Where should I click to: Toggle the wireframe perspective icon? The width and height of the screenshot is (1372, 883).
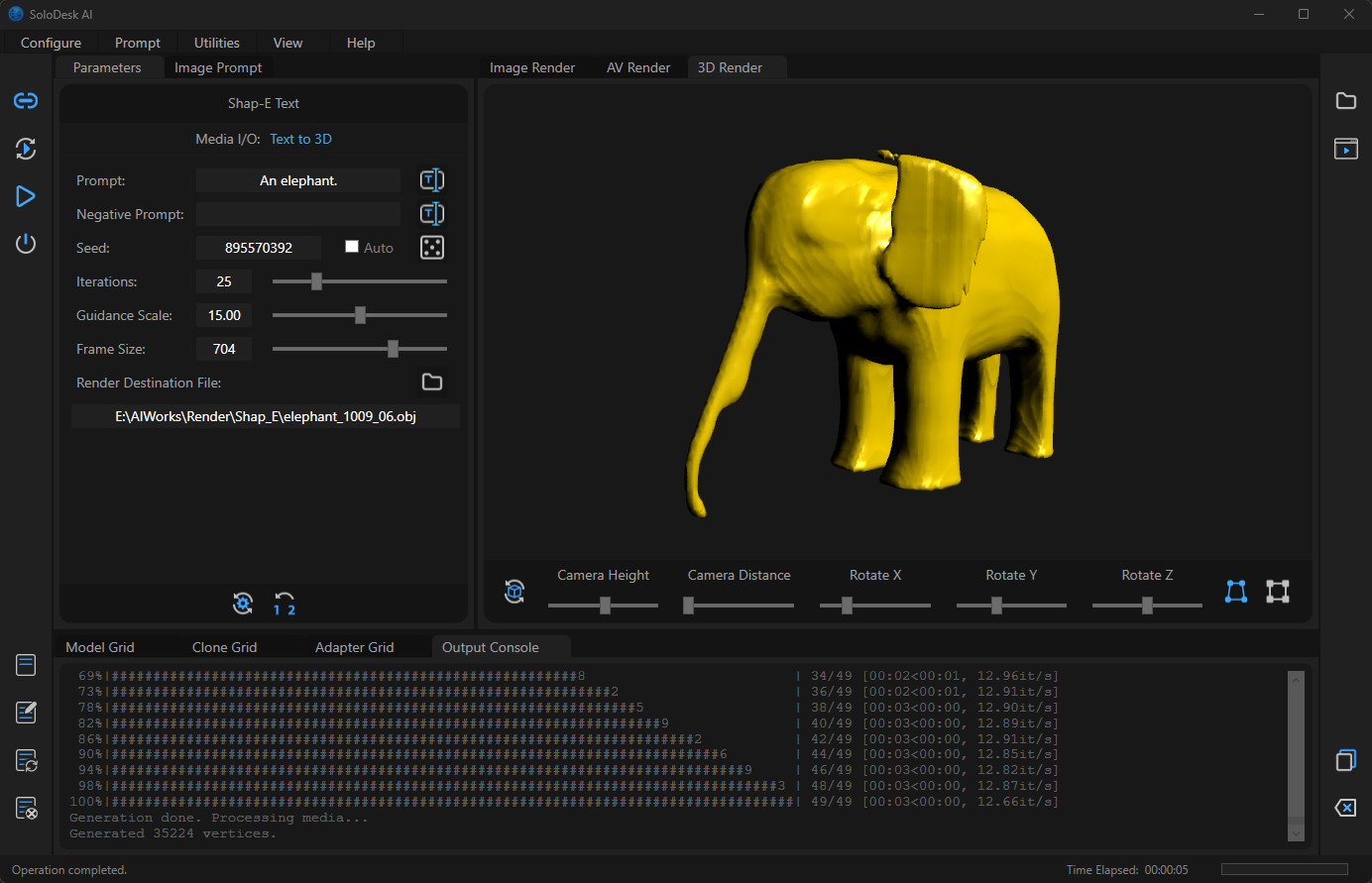[1235, 592]
